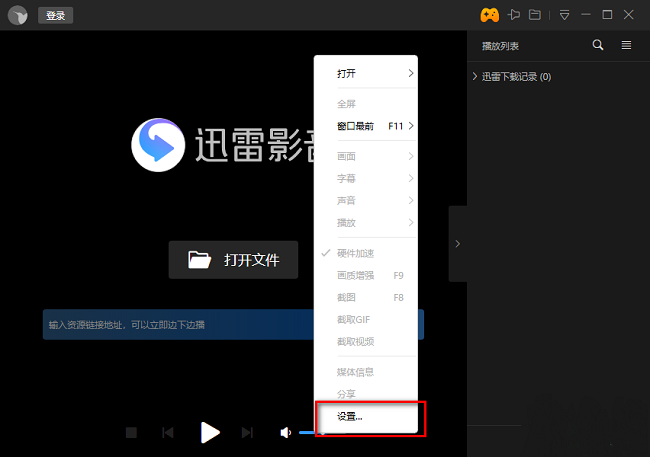This screenshot has height=457, width=650.
Task: Click the 打开文件 button
Action: click(x=235, y=260)
